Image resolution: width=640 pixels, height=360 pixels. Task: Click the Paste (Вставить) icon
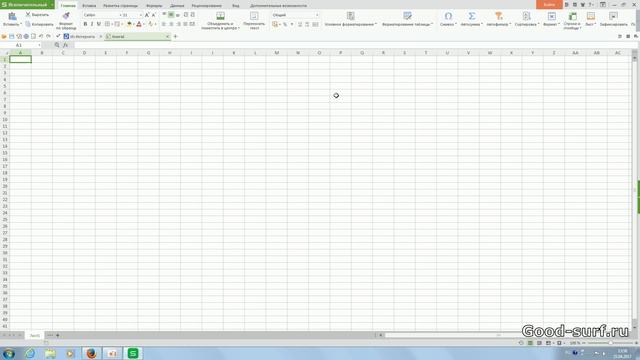click(12, 16)
